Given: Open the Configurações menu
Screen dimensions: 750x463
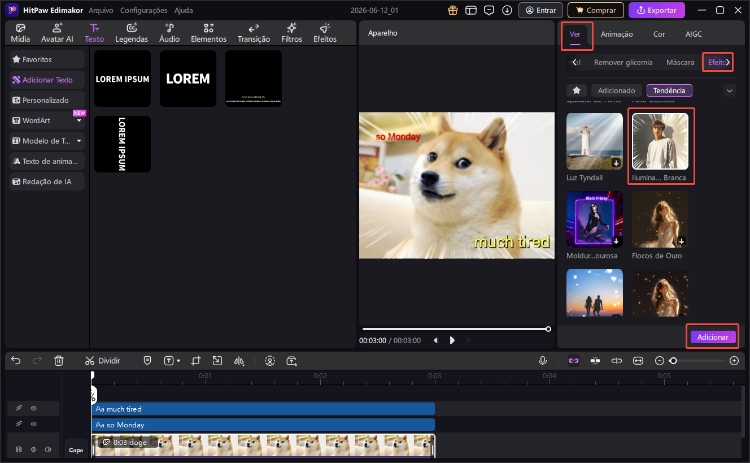Looking at the screenshot, I should [x=143, y=10].
